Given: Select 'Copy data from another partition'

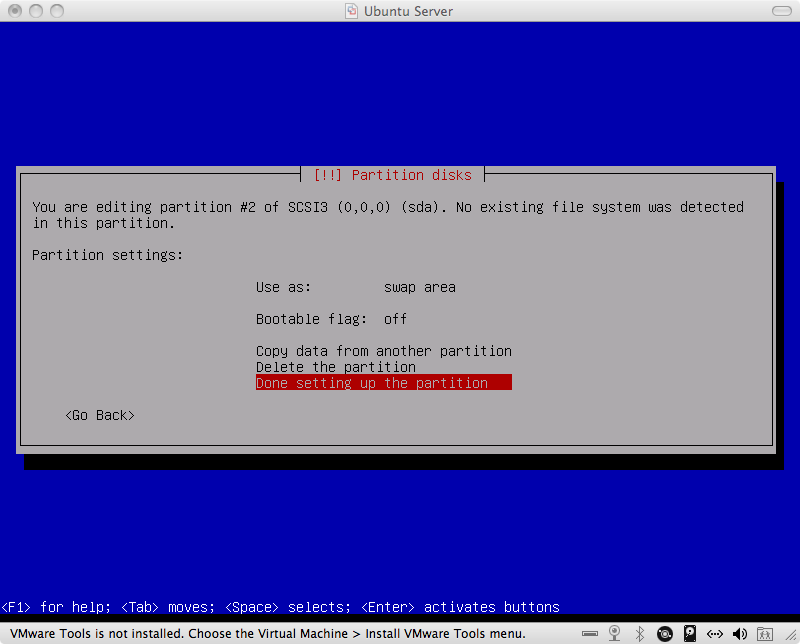Looking at the screenshot, I should click(x=384, y=351).
